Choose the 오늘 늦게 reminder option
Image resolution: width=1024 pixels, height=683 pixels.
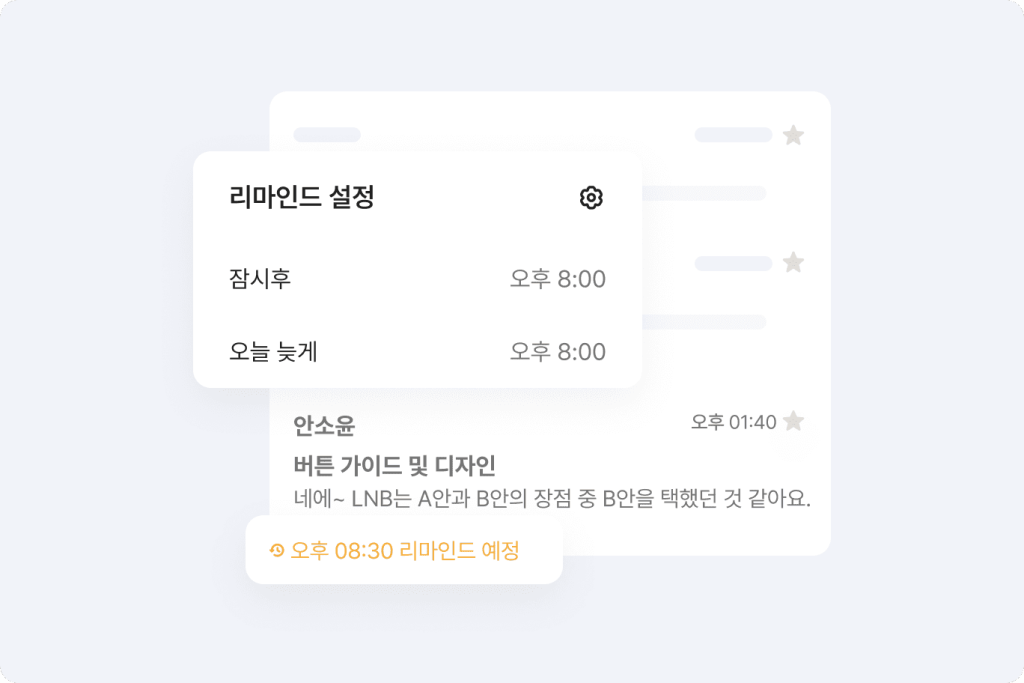tap(273, 351)
